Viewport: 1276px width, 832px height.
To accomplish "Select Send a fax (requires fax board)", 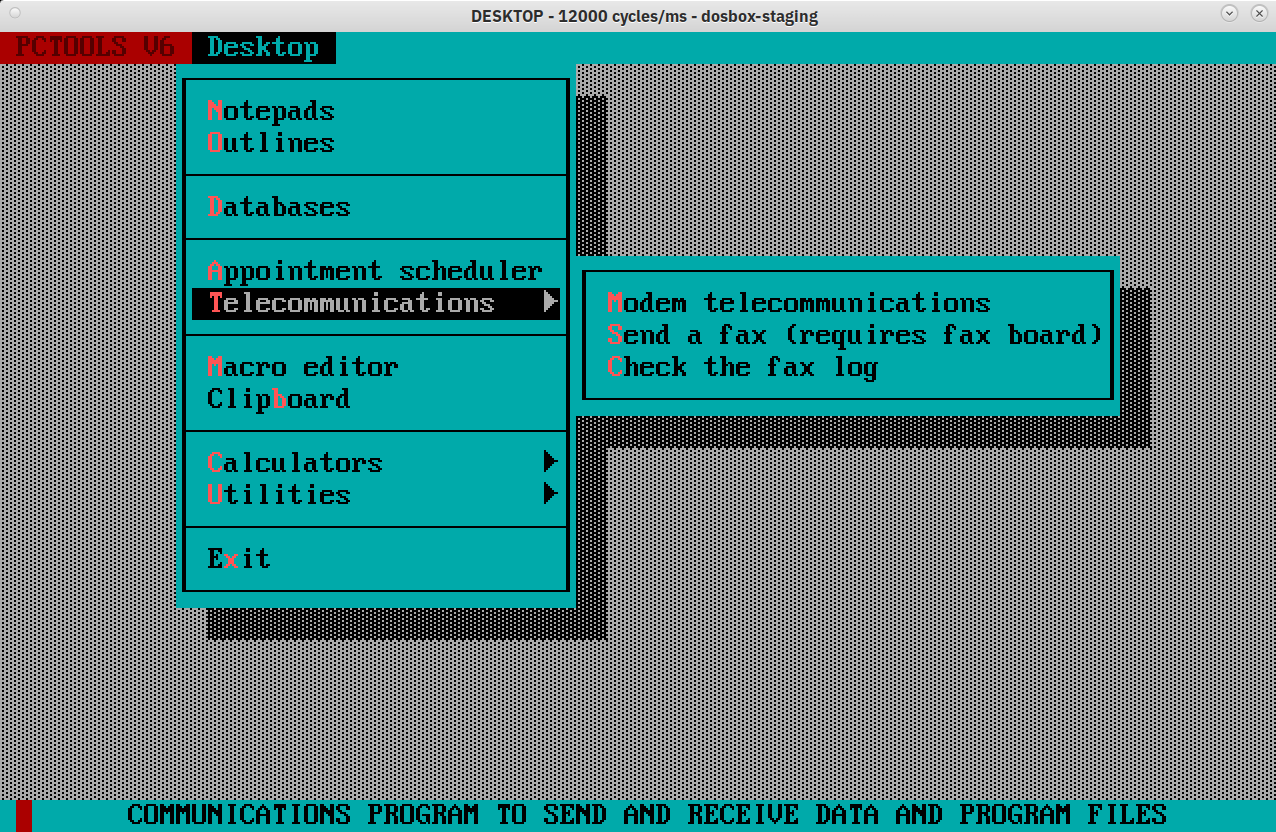I will click(x=853, y=335).
